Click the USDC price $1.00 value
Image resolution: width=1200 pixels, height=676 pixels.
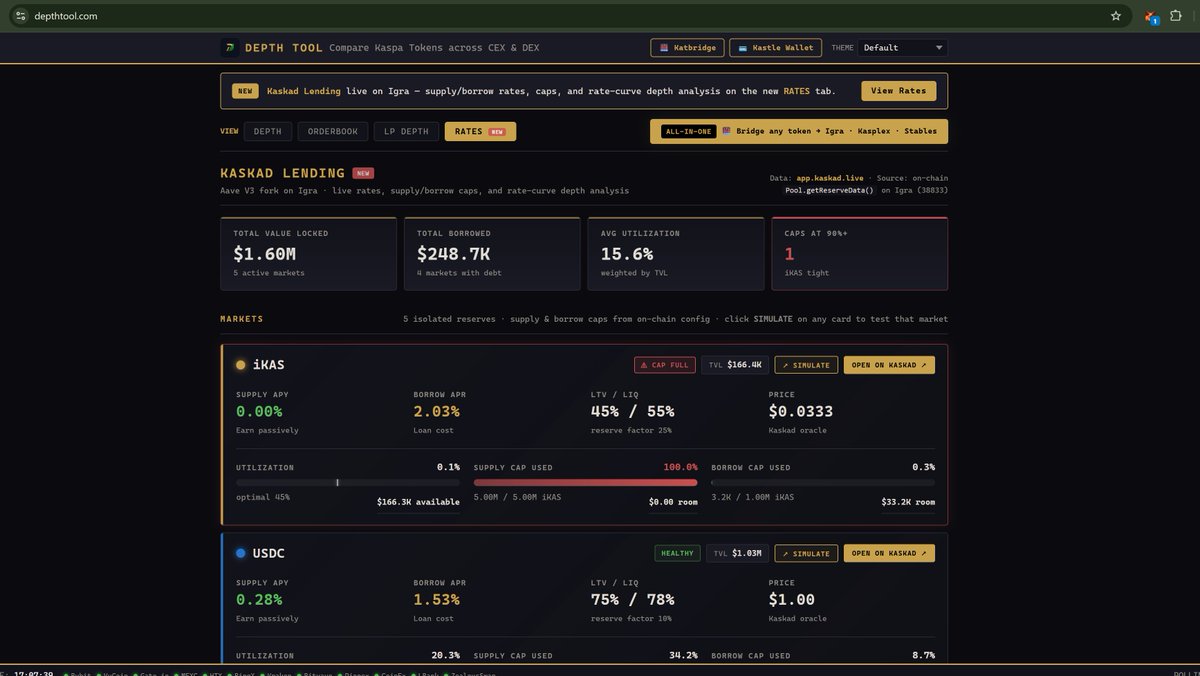(792, 599)
